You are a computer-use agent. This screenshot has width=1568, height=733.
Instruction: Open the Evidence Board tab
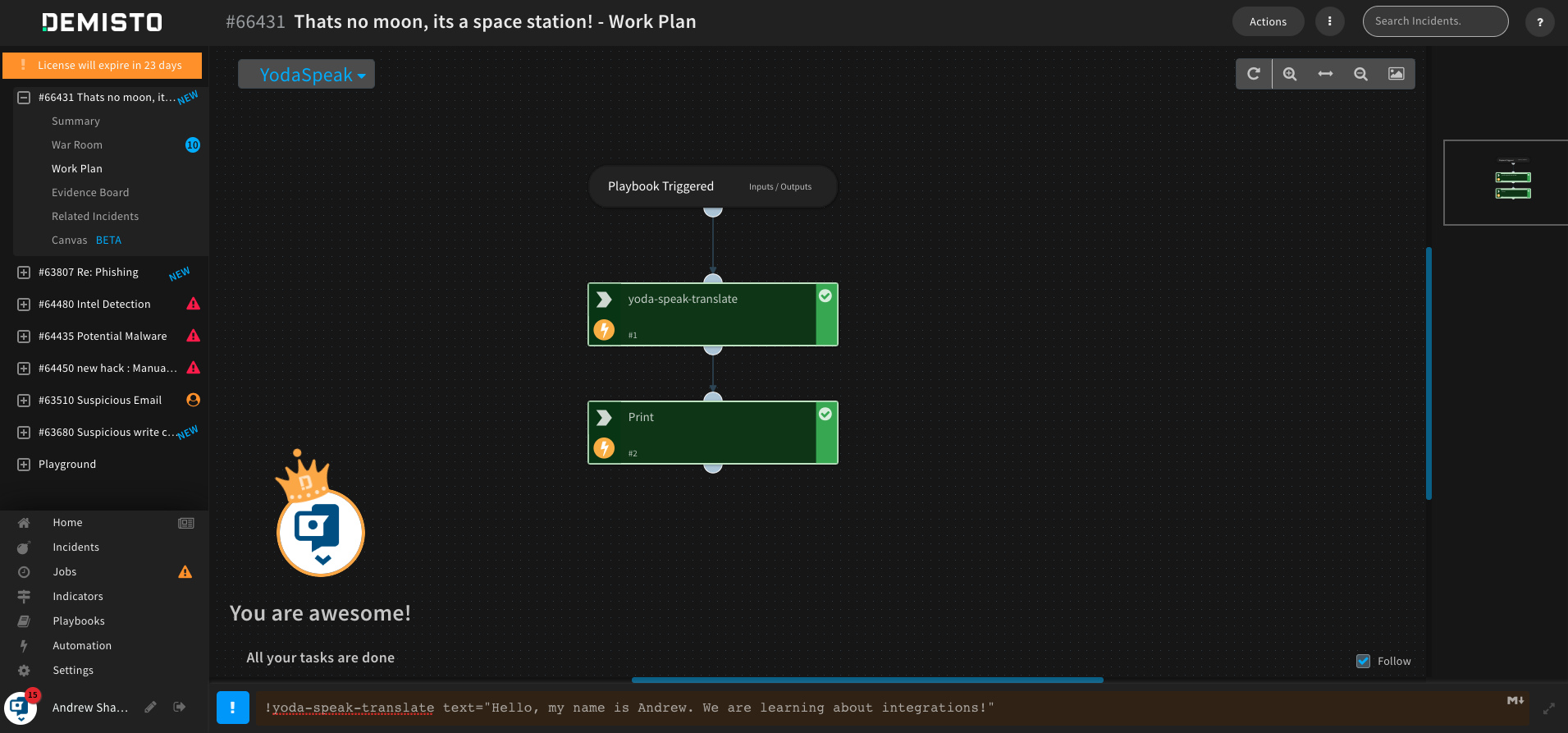90,192
